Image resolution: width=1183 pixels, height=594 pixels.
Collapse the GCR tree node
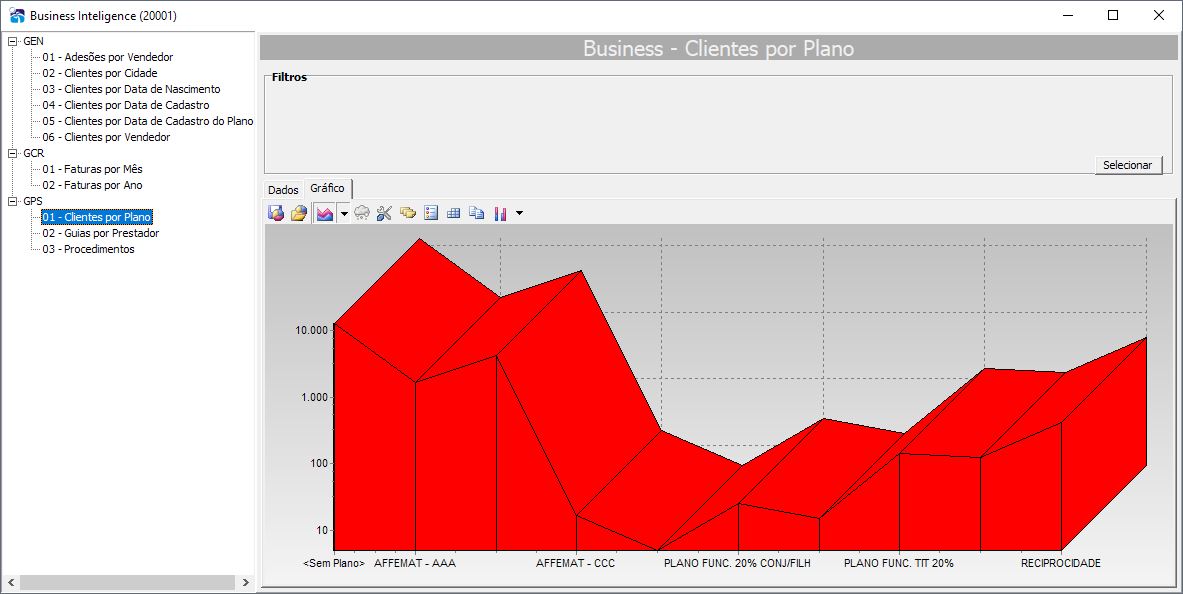pos(12,153)
